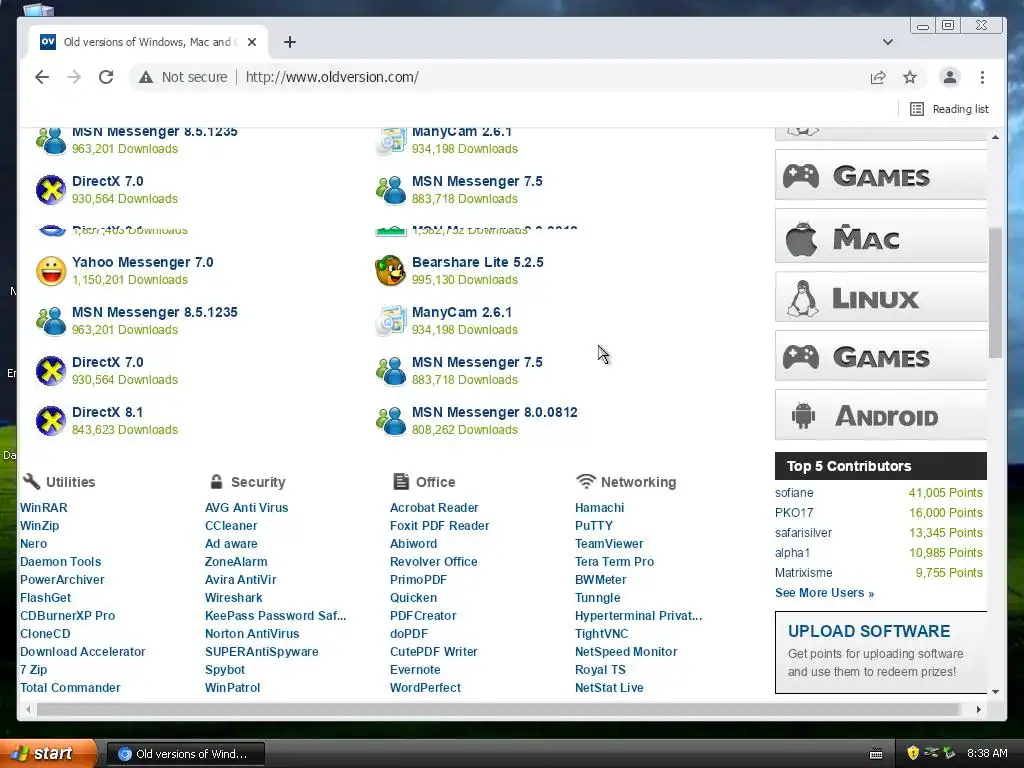The width and height of the screenshot is (1024, 768).
Task: Open the Reading list
Action: tap(950, 109)
